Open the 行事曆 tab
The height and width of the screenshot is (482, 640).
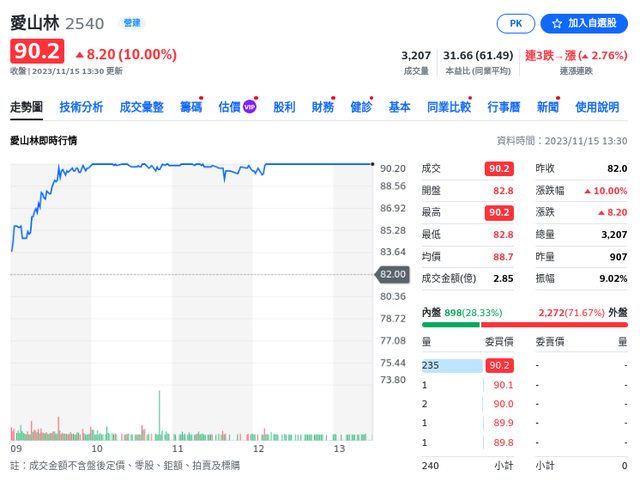(503, 107)
